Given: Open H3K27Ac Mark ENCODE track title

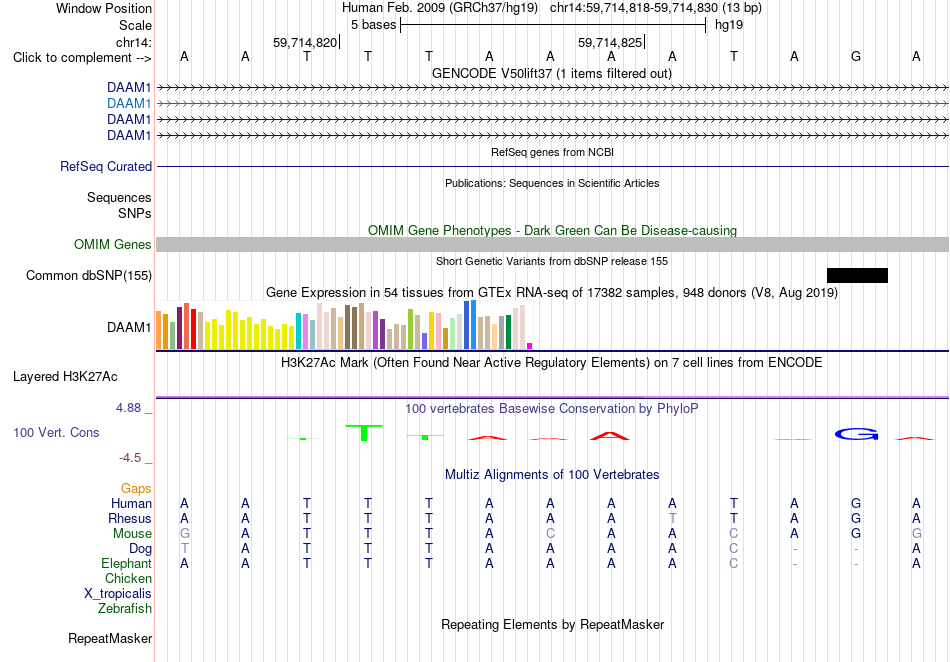Looking at the screenshot, I should point(552,363).
